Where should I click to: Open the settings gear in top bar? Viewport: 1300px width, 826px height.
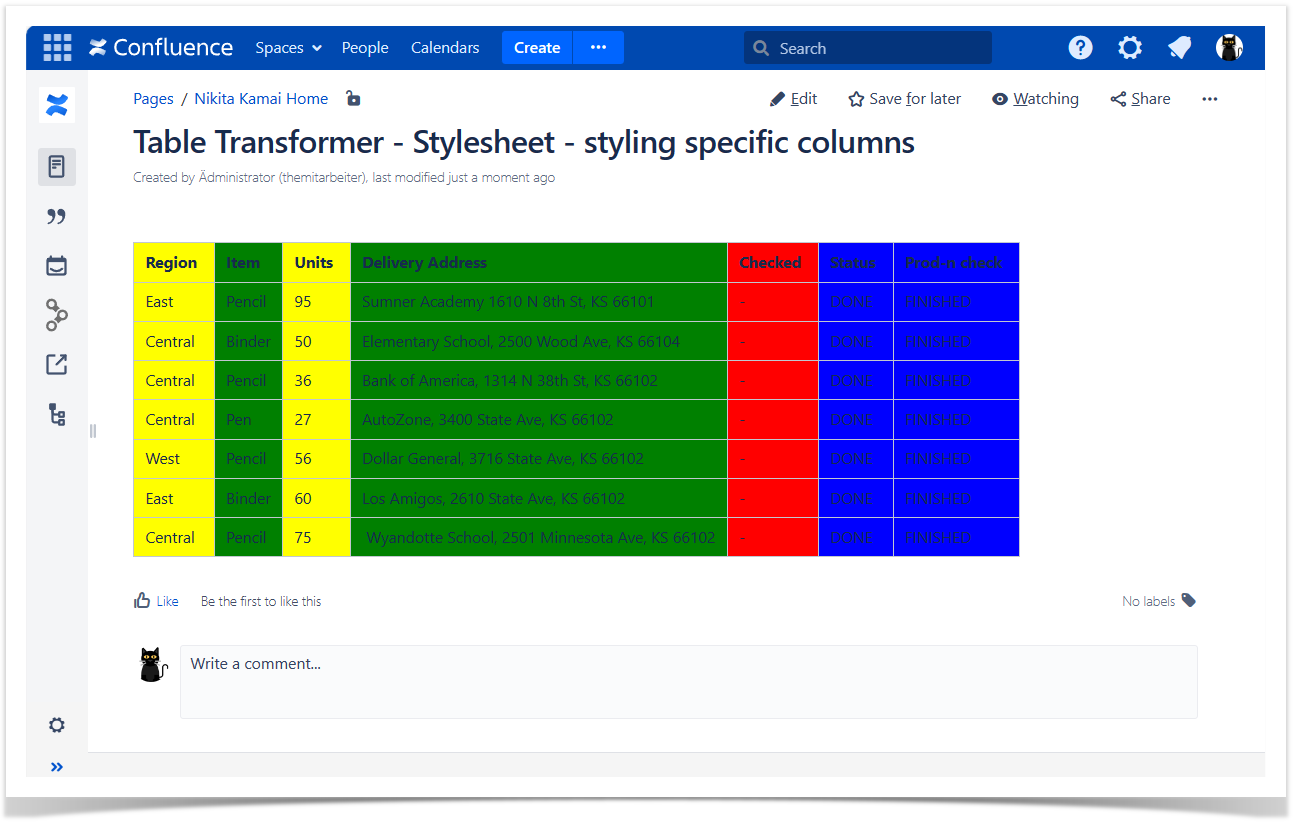pyautogui.click(x=1130, y=48)
